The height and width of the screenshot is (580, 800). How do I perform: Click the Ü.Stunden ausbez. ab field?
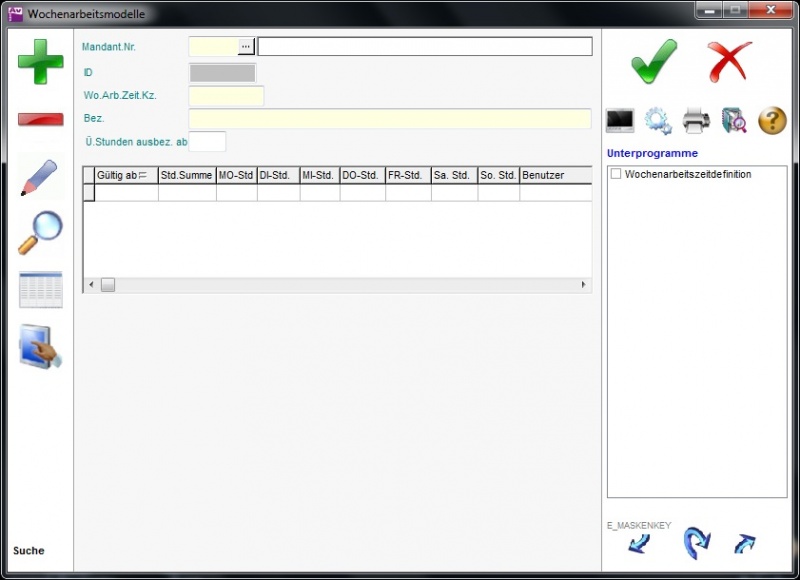(208, 141)
